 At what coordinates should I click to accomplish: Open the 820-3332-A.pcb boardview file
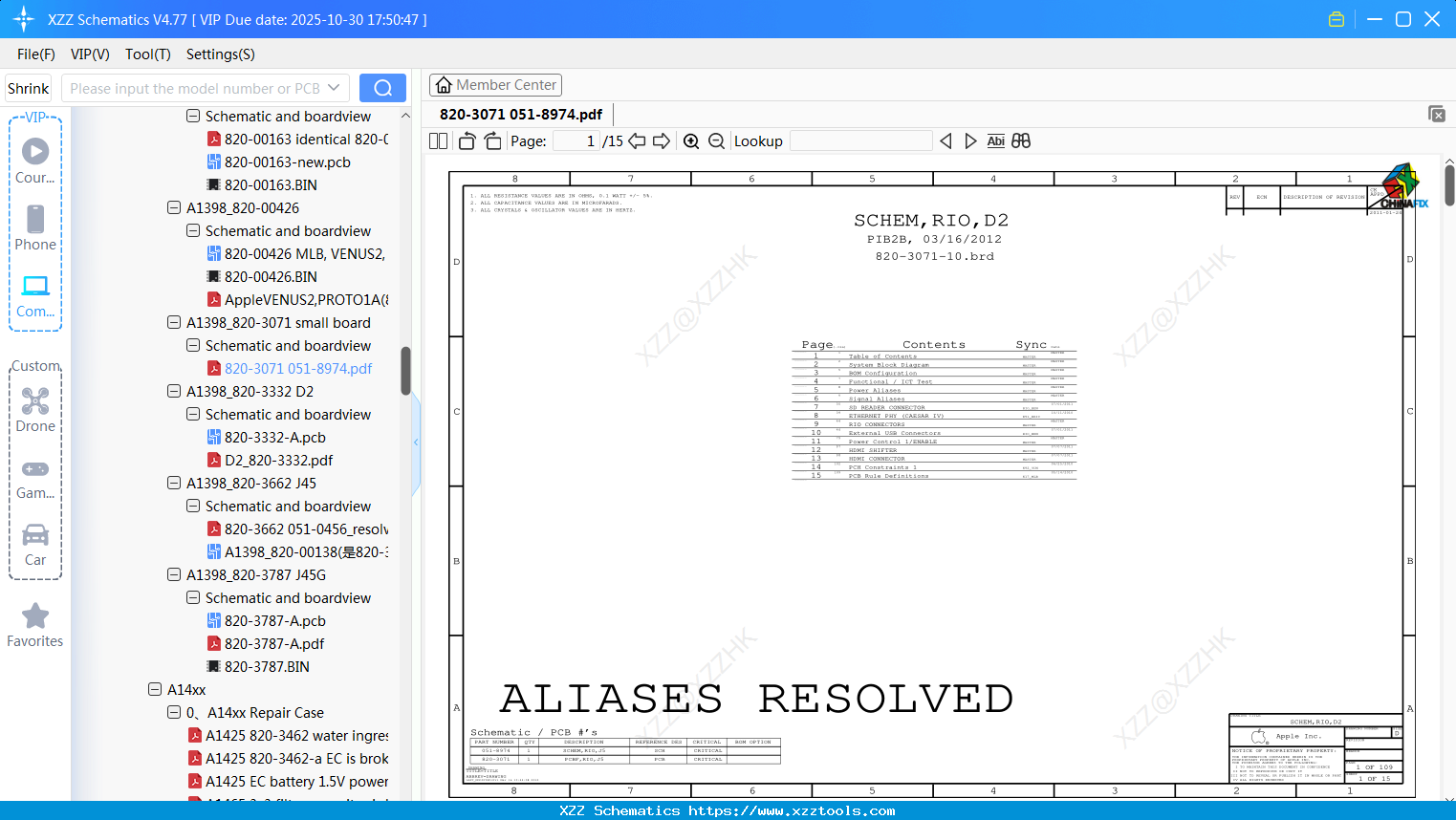[x=275, y=437]
